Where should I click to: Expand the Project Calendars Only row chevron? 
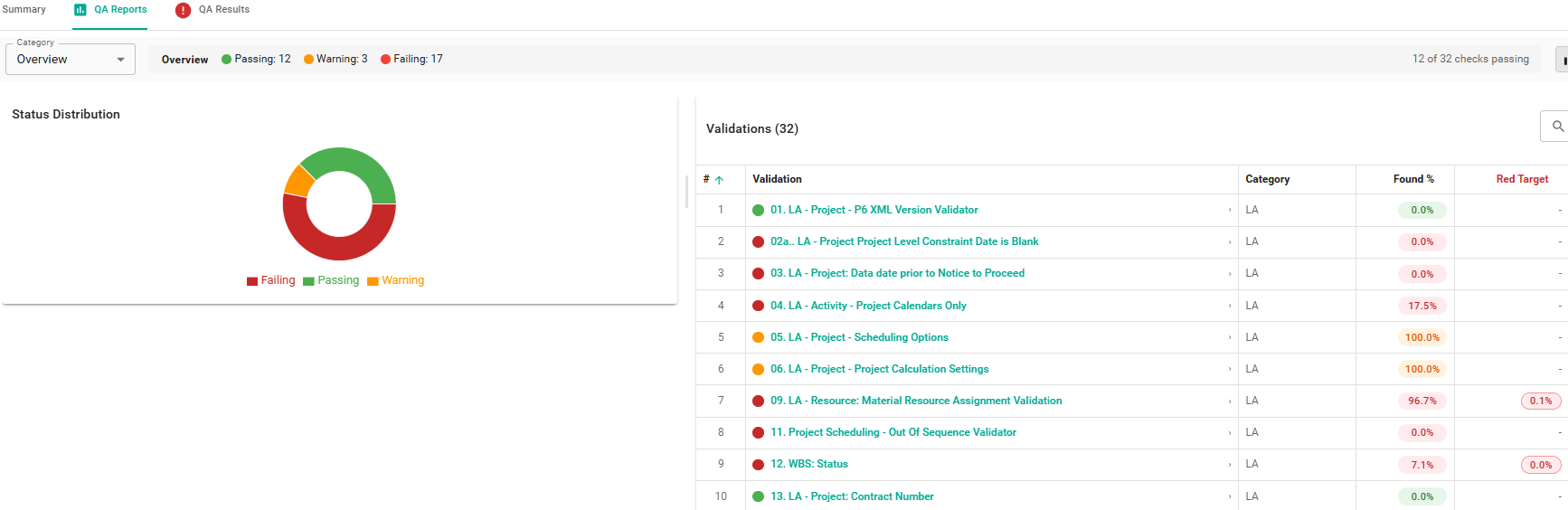[x=1229, y=306]
